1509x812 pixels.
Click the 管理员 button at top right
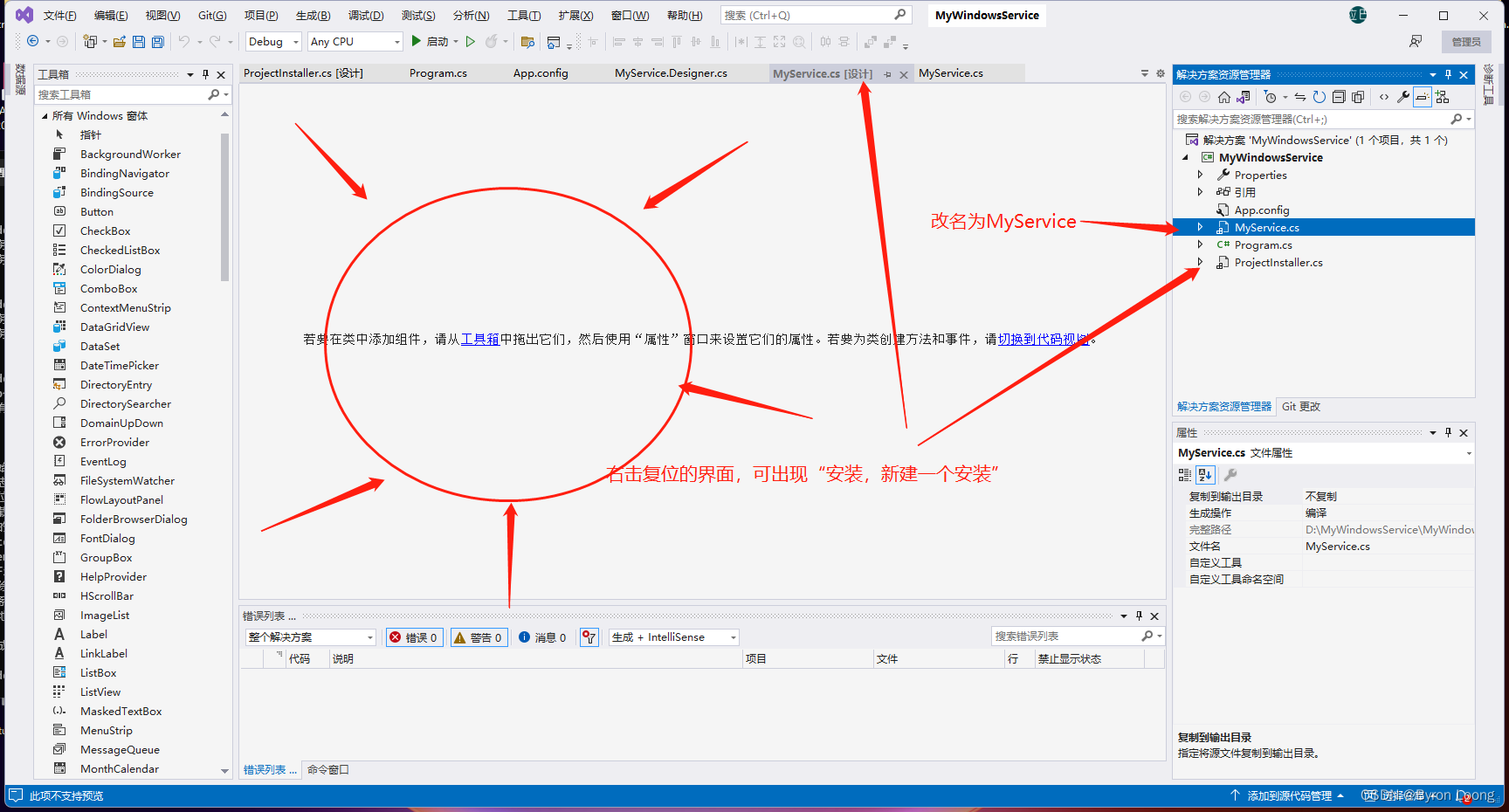point(1466,41)
